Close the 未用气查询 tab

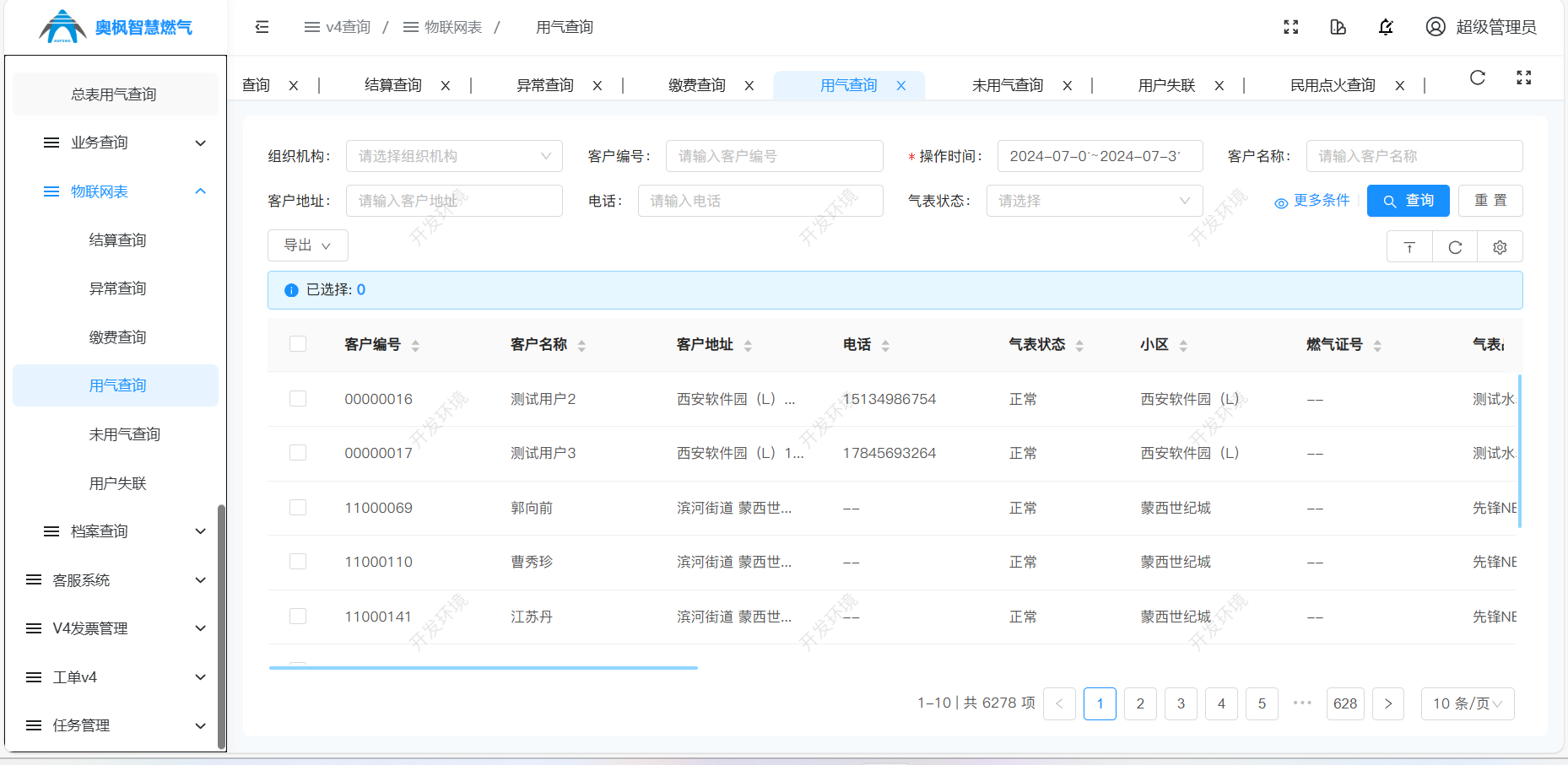(1068, 85)
